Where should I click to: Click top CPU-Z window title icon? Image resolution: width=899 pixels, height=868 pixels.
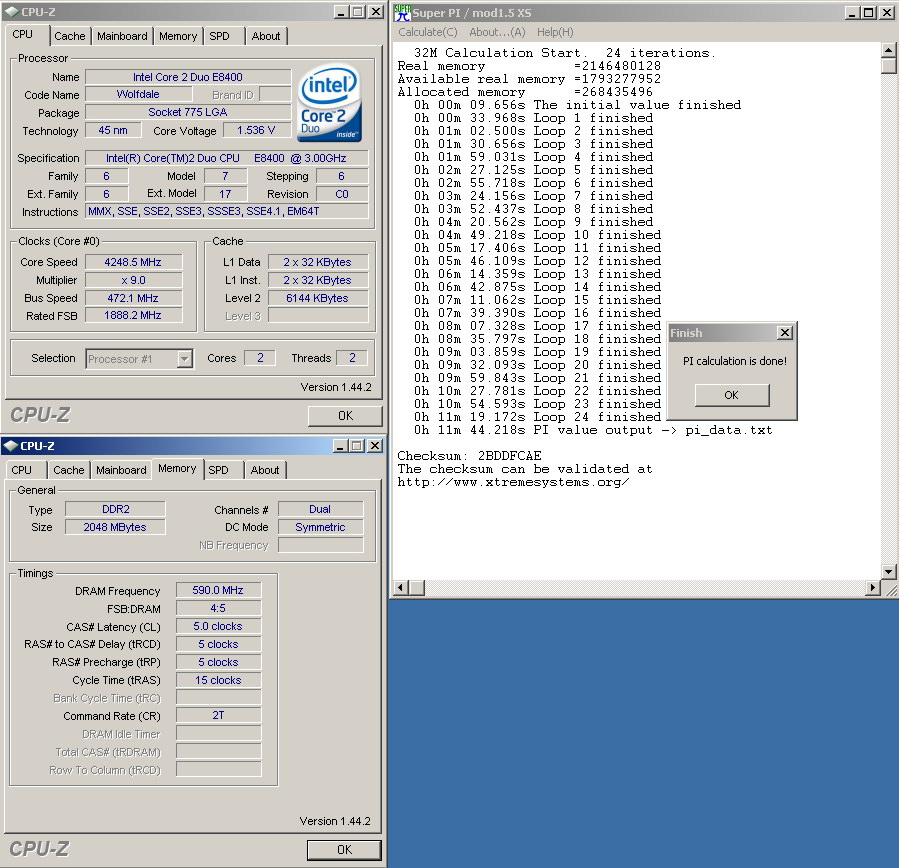click(x=11, y=11)
